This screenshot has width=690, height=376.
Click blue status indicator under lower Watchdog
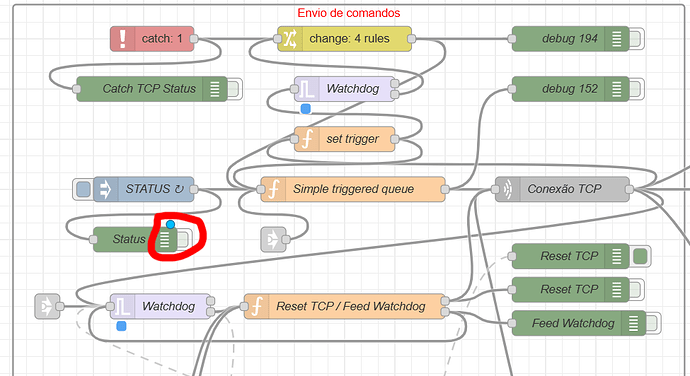click(121, 326)
